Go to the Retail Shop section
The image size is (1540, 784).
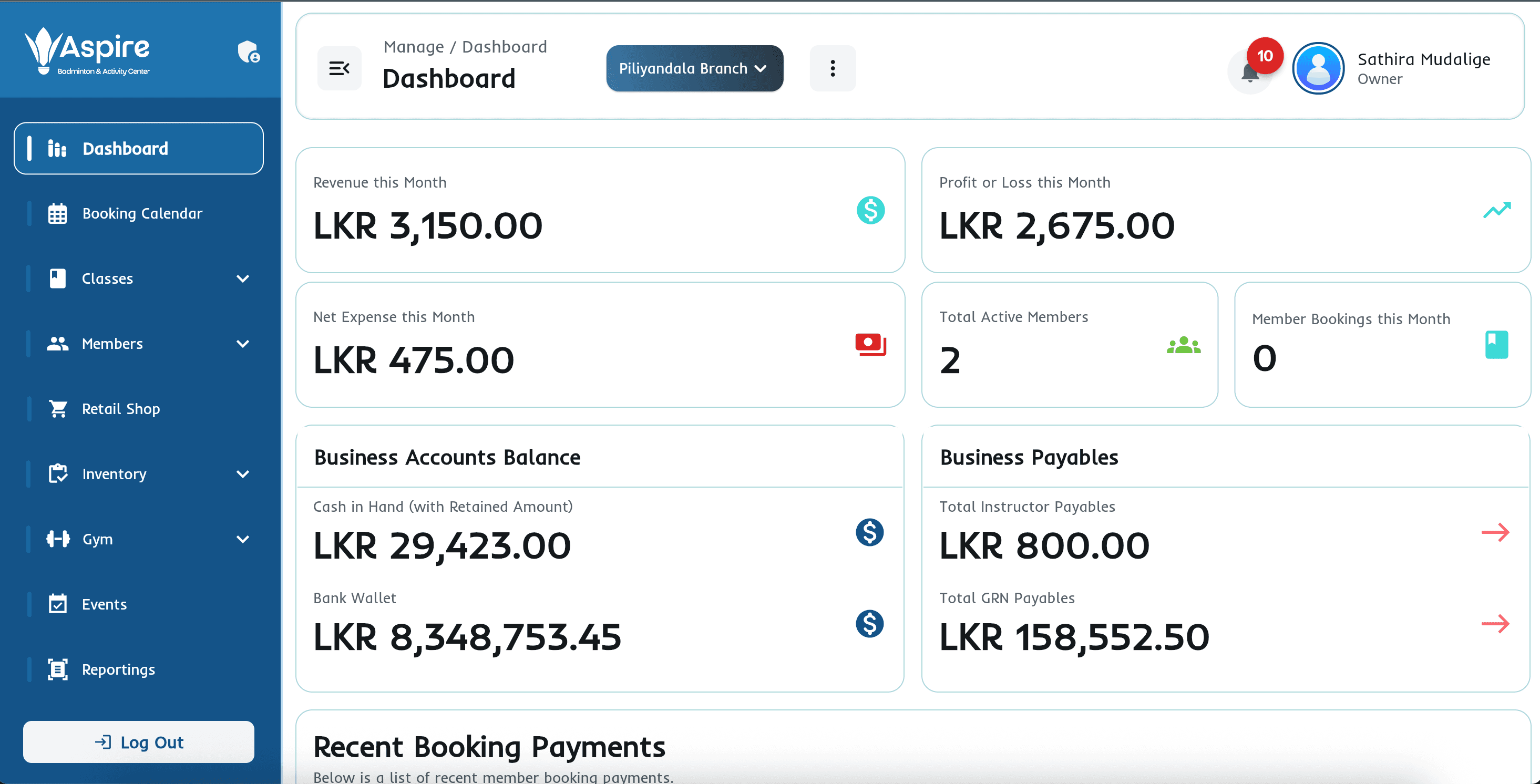click(121, 409)
